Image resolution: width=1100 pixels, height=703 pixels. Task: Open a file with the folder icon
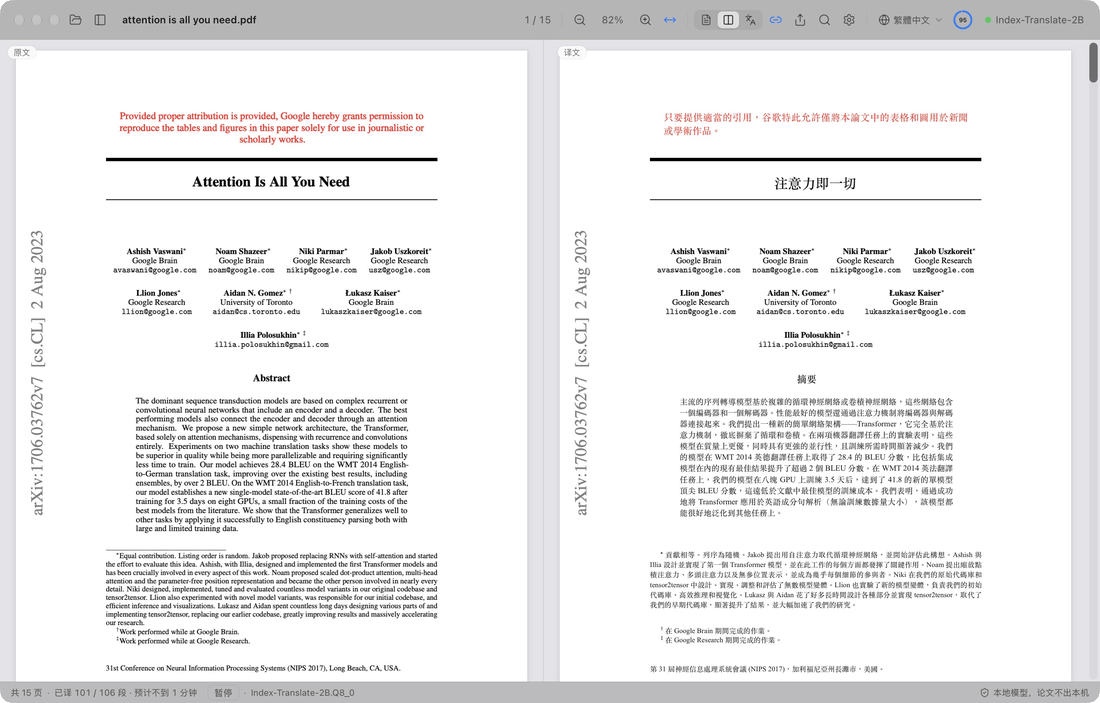[75, 20]
